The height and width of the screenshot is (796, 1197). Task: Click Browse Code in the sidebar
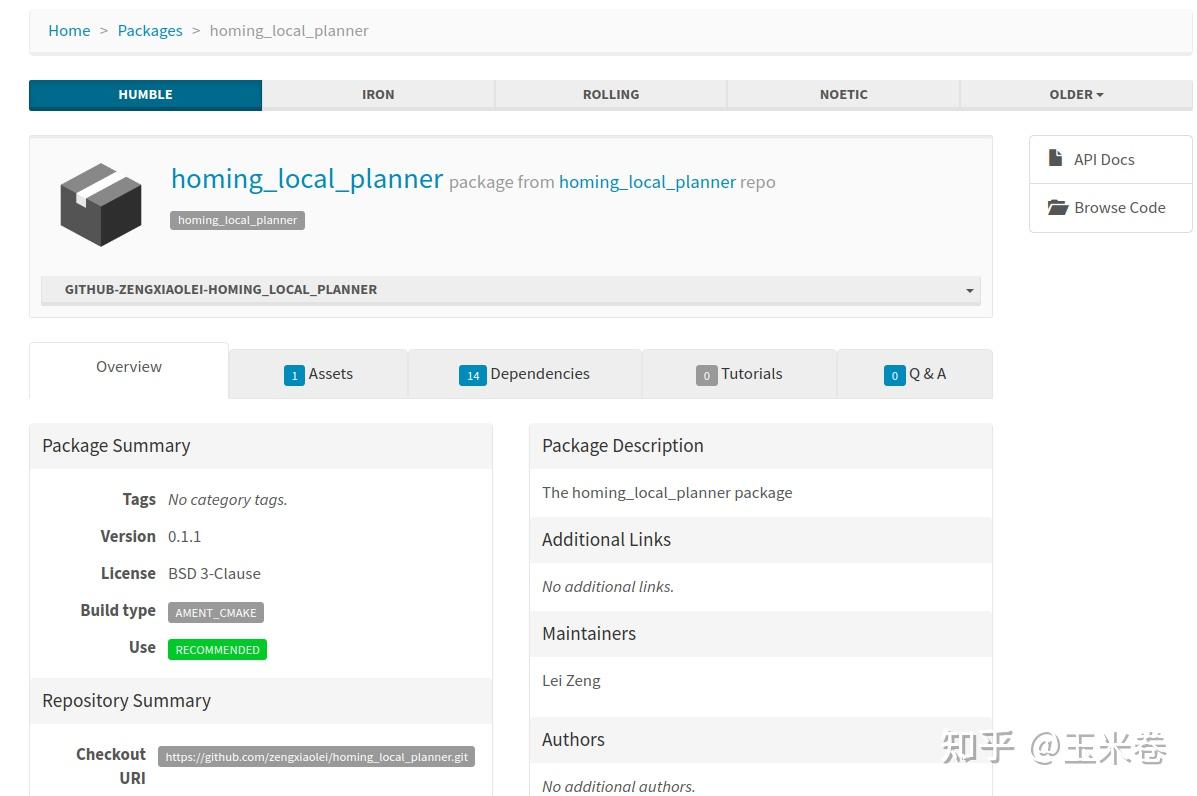[x=1109, y=207]
